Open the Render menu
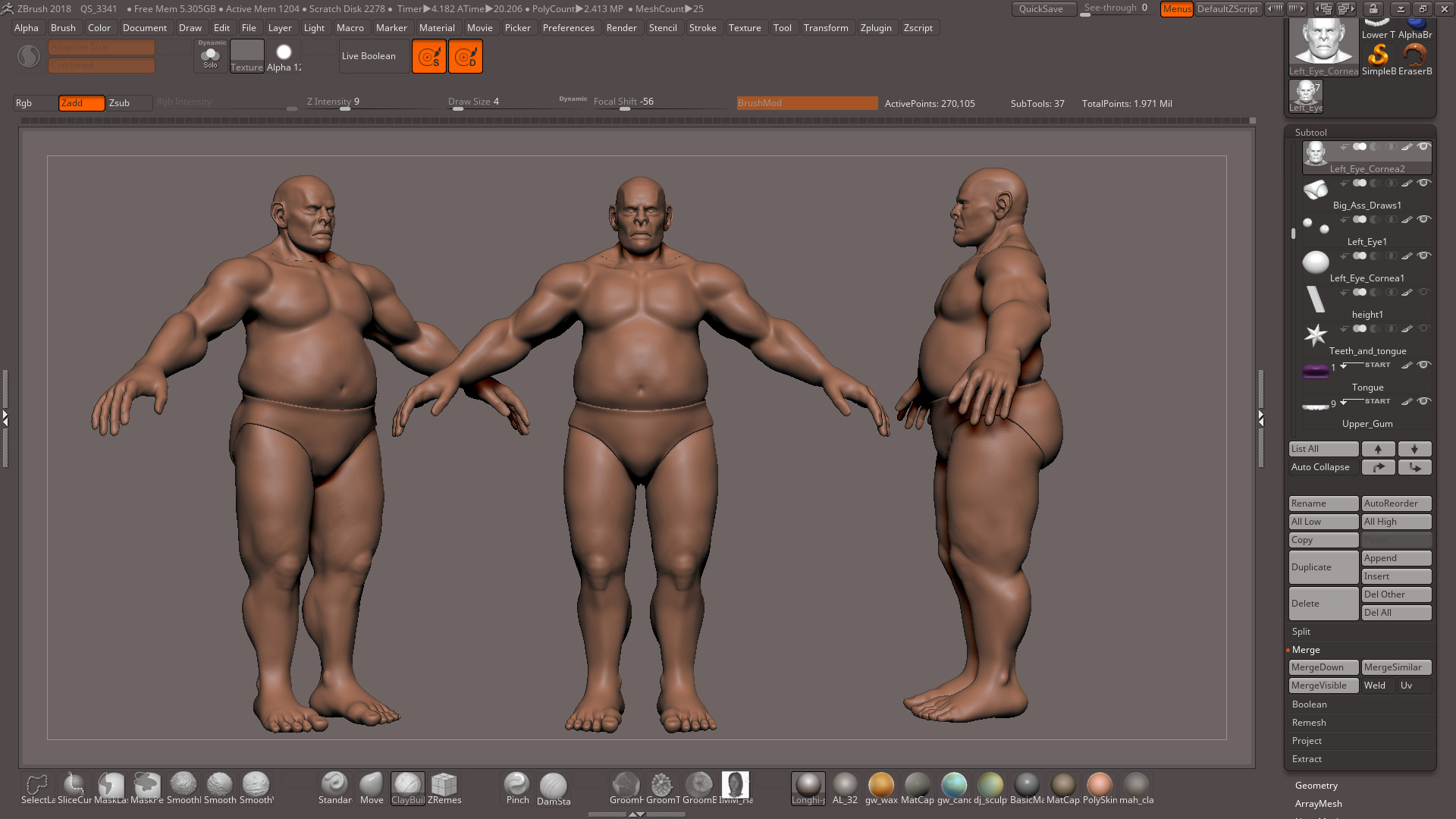The image size is (1456, 819). [x=621, y=28]
